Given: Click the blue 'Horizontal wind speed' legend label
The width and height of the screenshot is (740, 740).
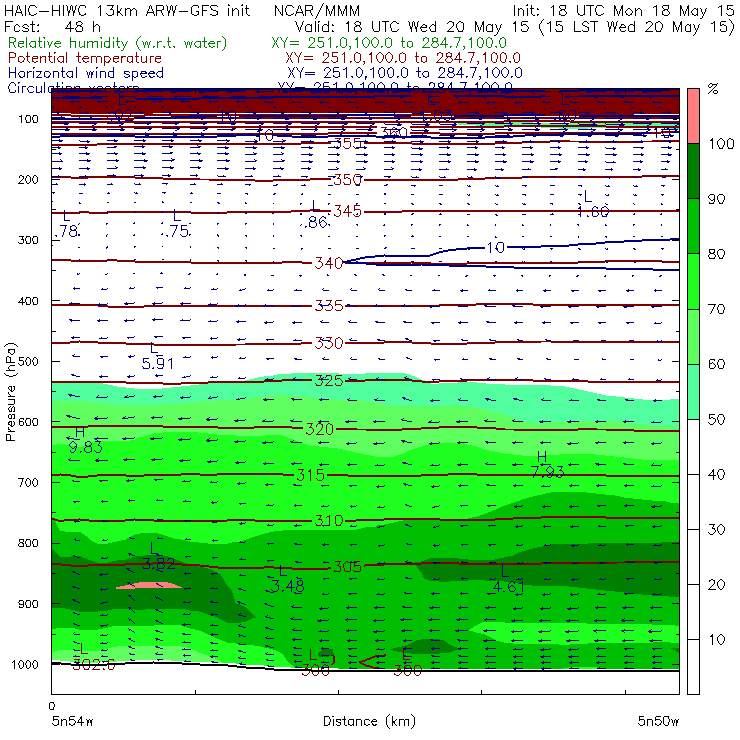Looking at the screenshot, I should [85, 73].
